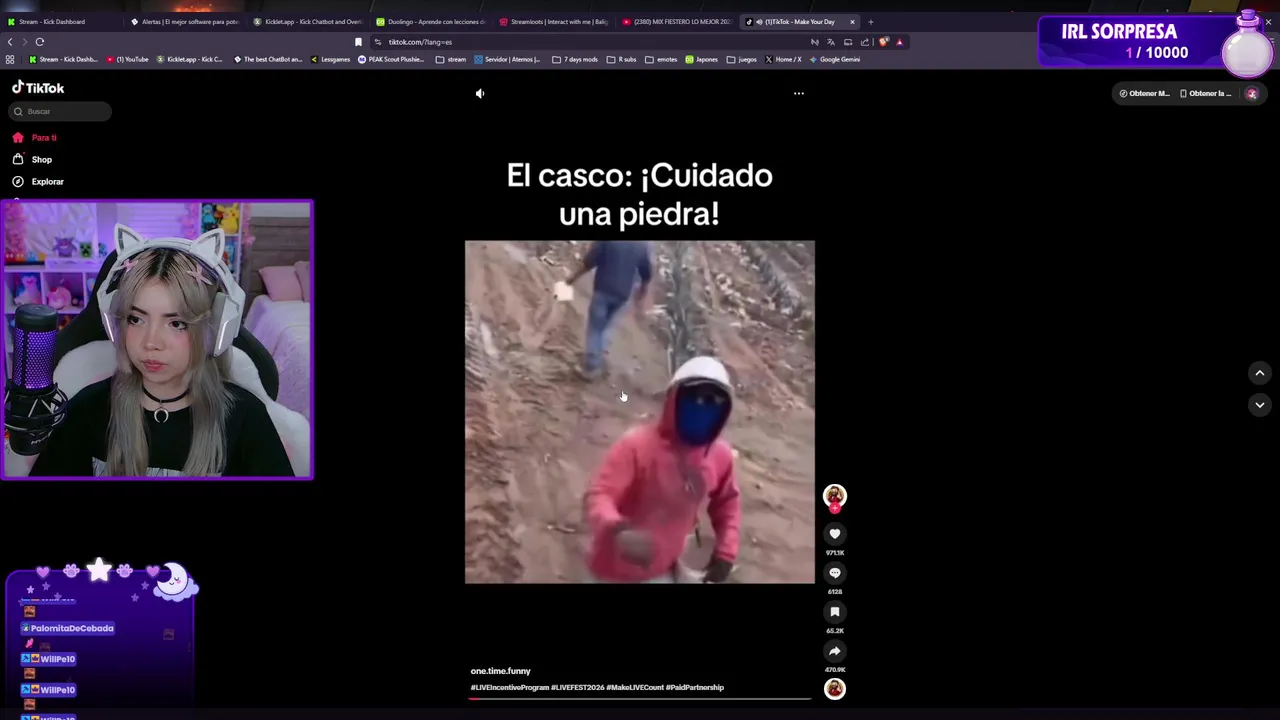Open the PEAK Scout Plushie bookmark

pos(393,59)
